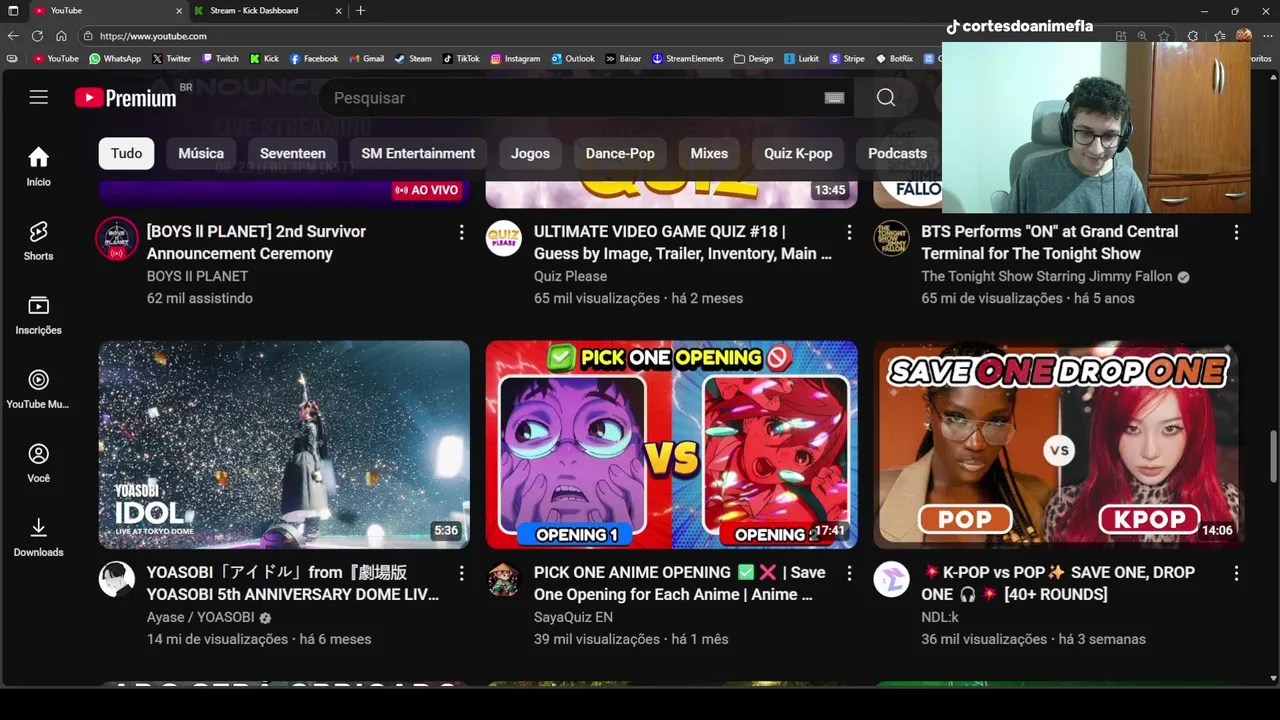
Task: Open Stripe bookmark
Action: 847,59
